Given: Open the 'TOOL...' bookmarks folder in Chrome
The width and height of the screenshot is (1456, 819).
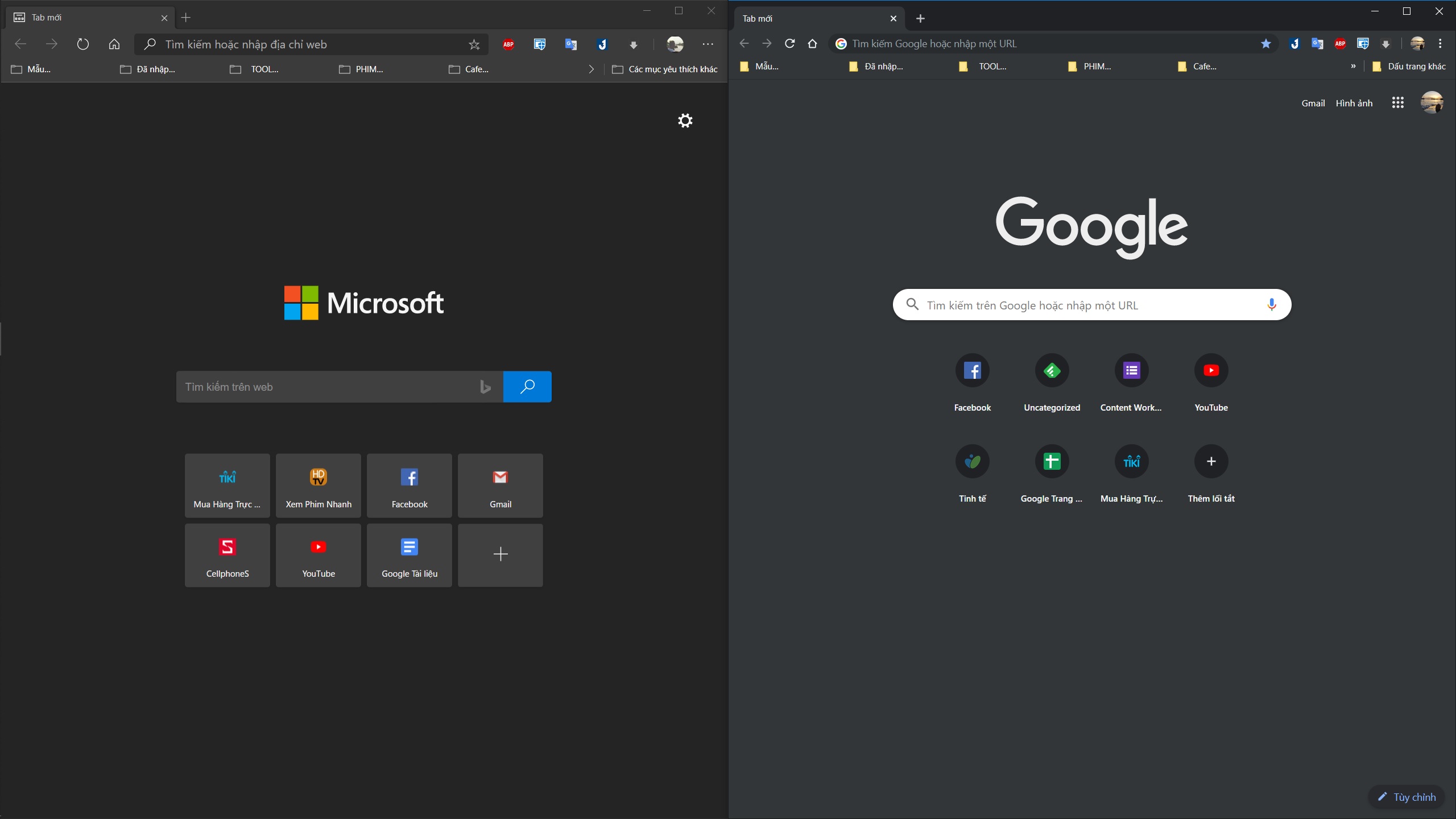Looking at the screenshot, I should (983, 67).
